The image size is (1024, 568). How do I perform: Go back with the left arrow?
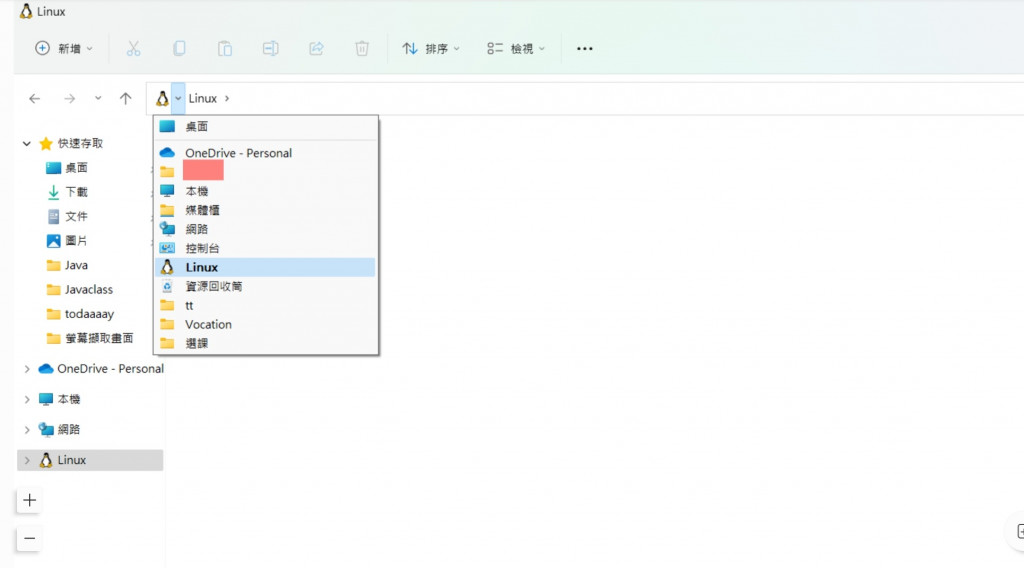[35, 99]
